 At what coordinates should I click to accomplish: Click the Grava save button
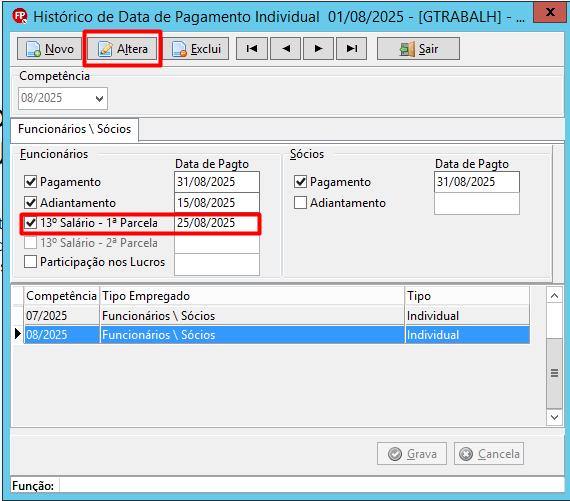[412, 454]
